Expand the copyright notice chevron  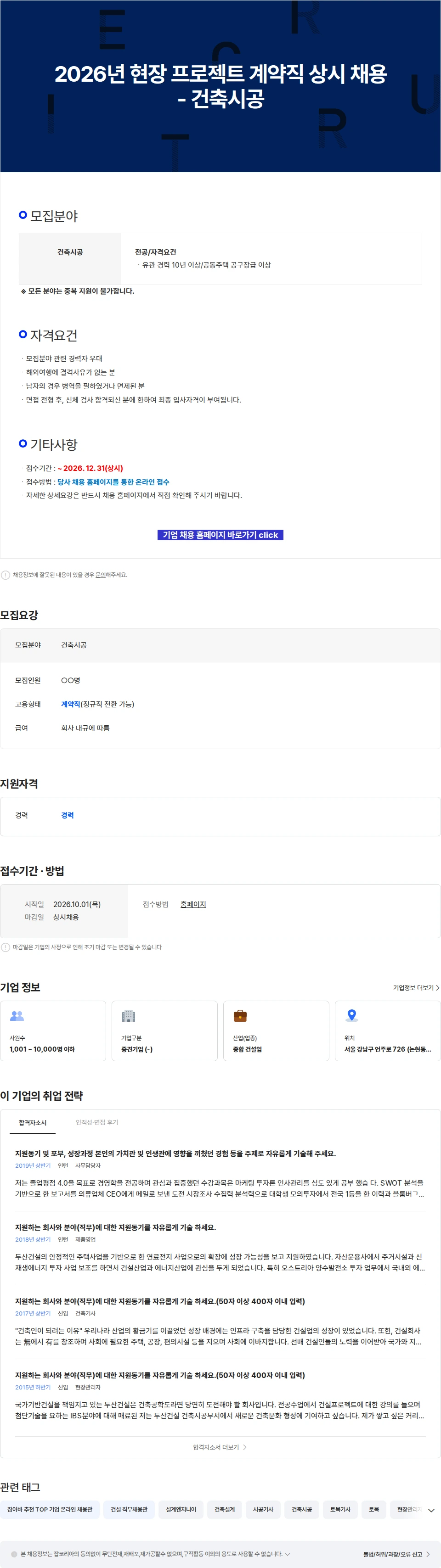pos(288,1554)
